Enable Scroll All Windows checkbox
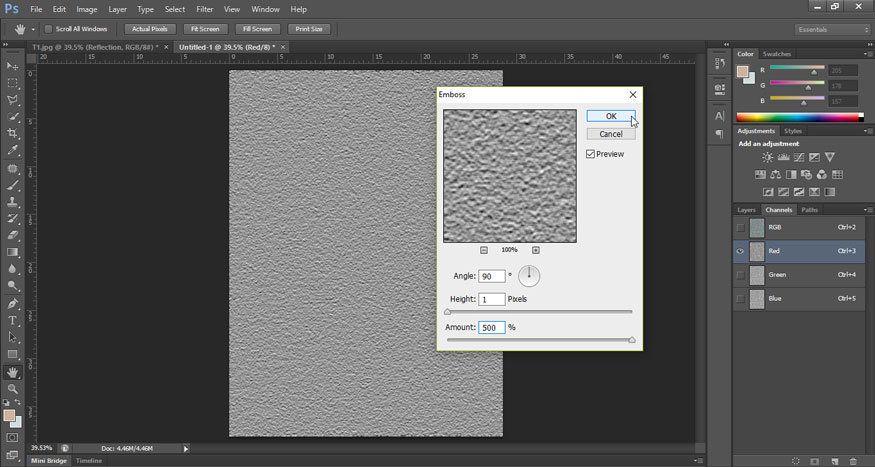This screenshot has width=875, height=467. [48, 29]
